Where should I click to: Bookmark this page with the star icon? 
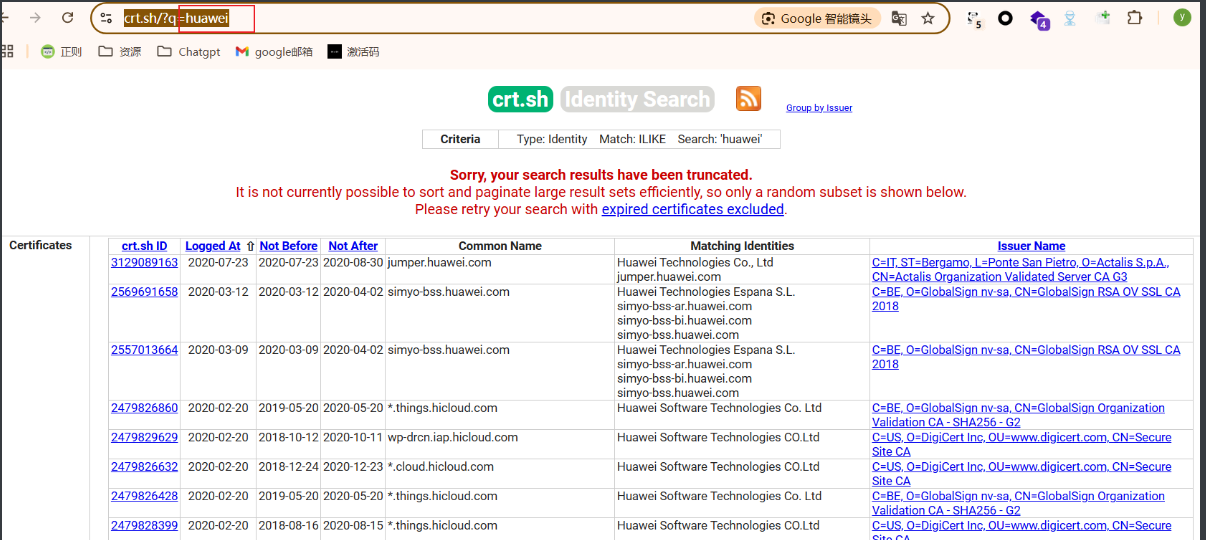coord(928,18)
